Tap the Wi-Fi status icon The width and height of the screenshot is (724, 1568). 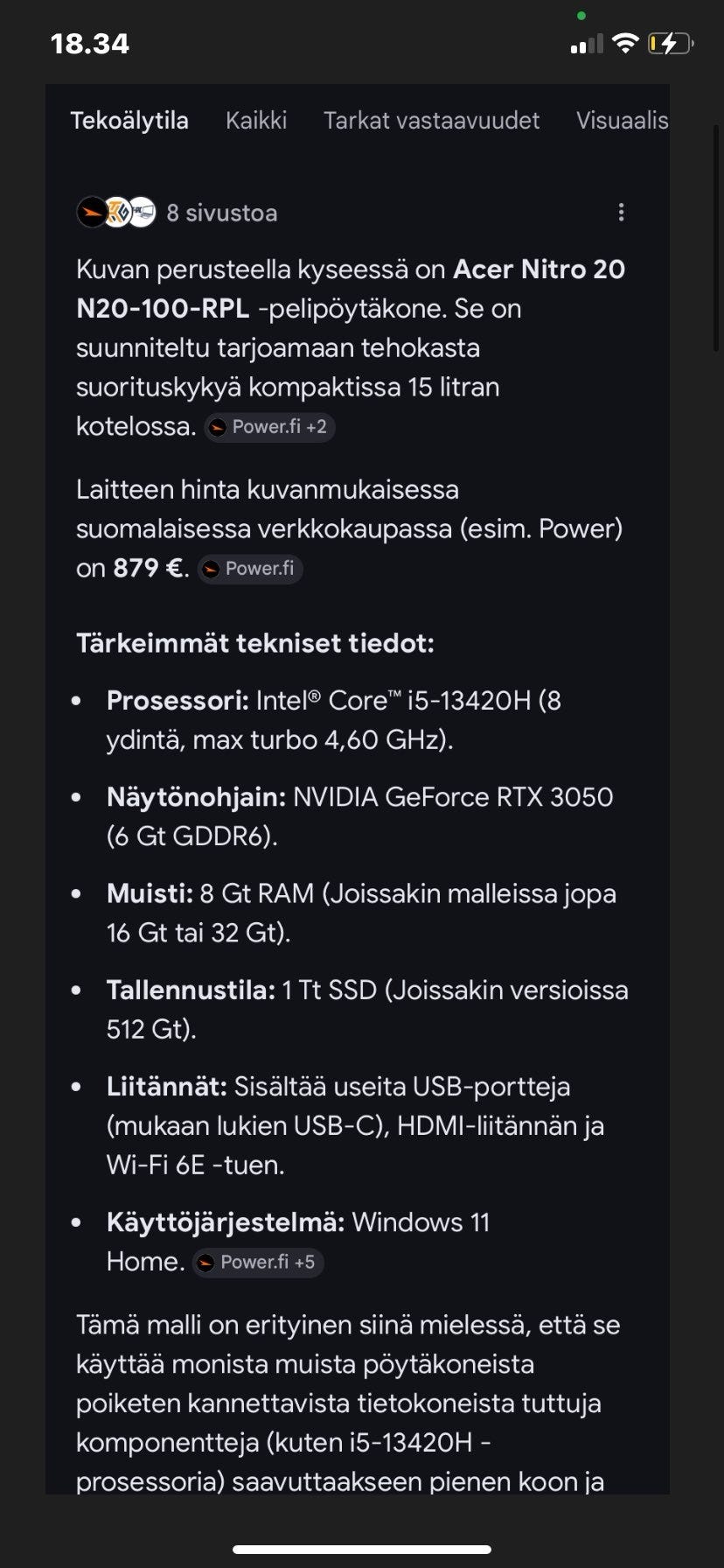(625, 43)
